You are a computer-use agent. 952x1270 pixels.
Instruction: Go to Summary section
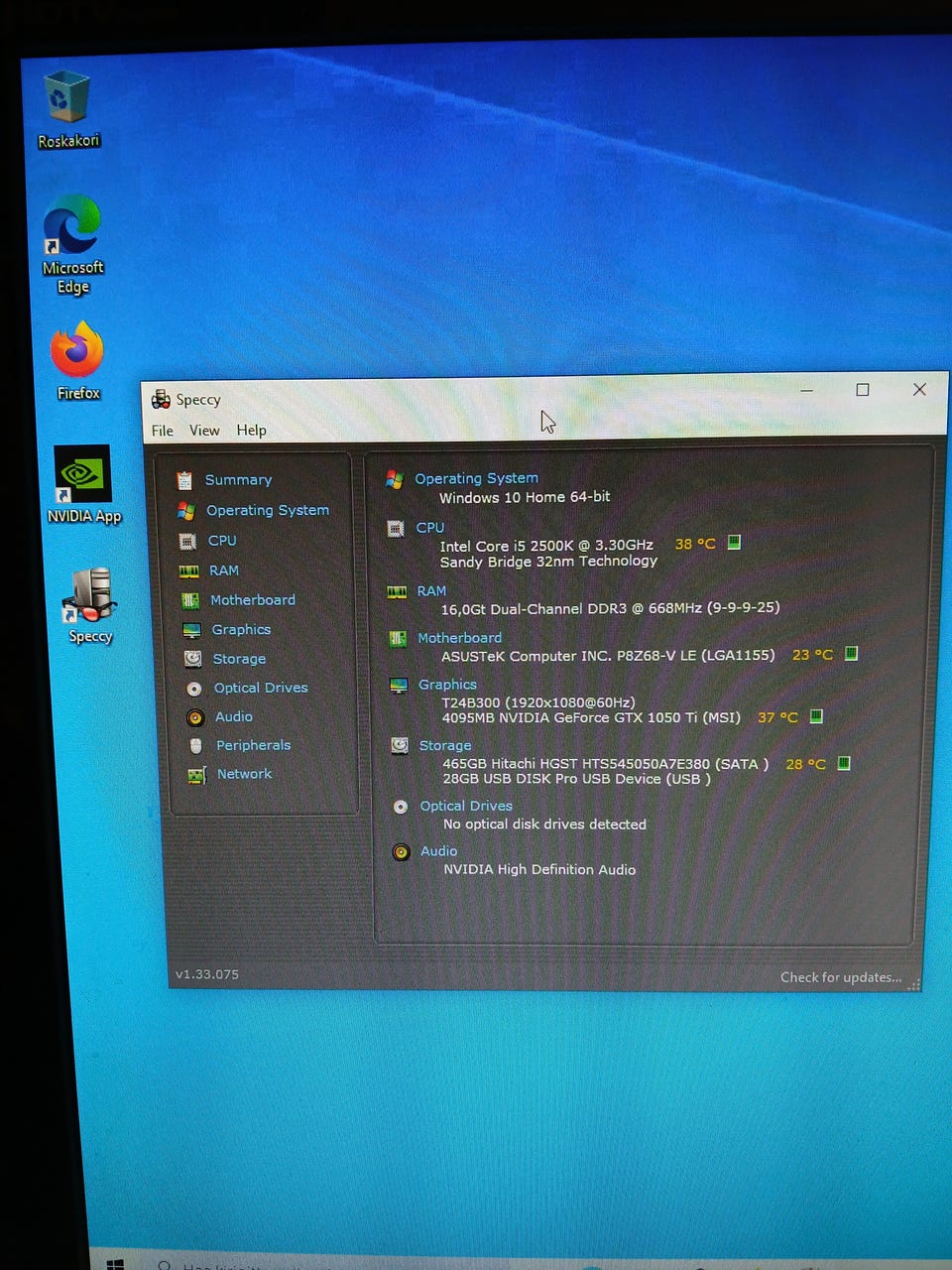(238, 479)
